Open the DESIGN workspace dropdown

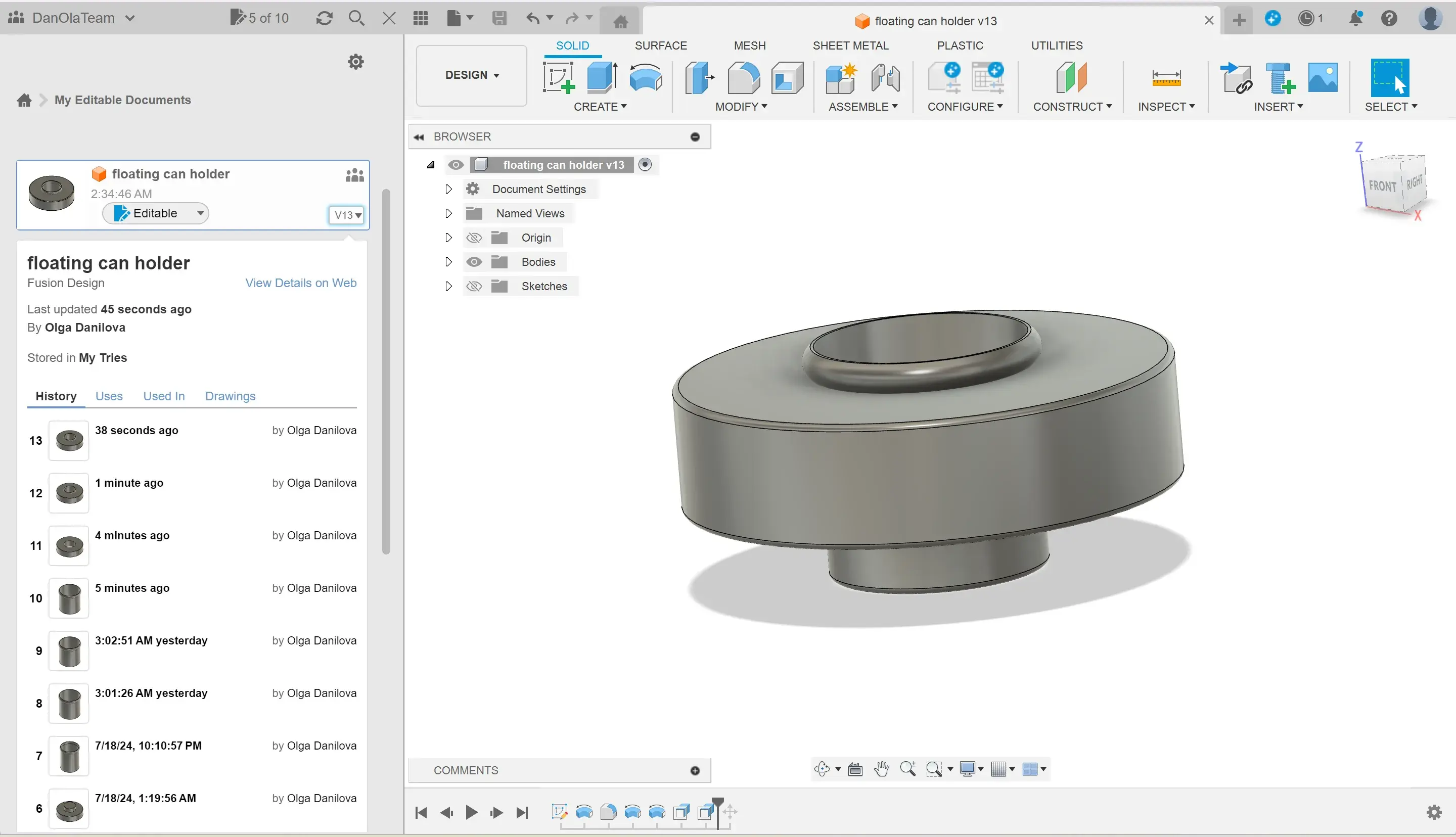[471, 75]
